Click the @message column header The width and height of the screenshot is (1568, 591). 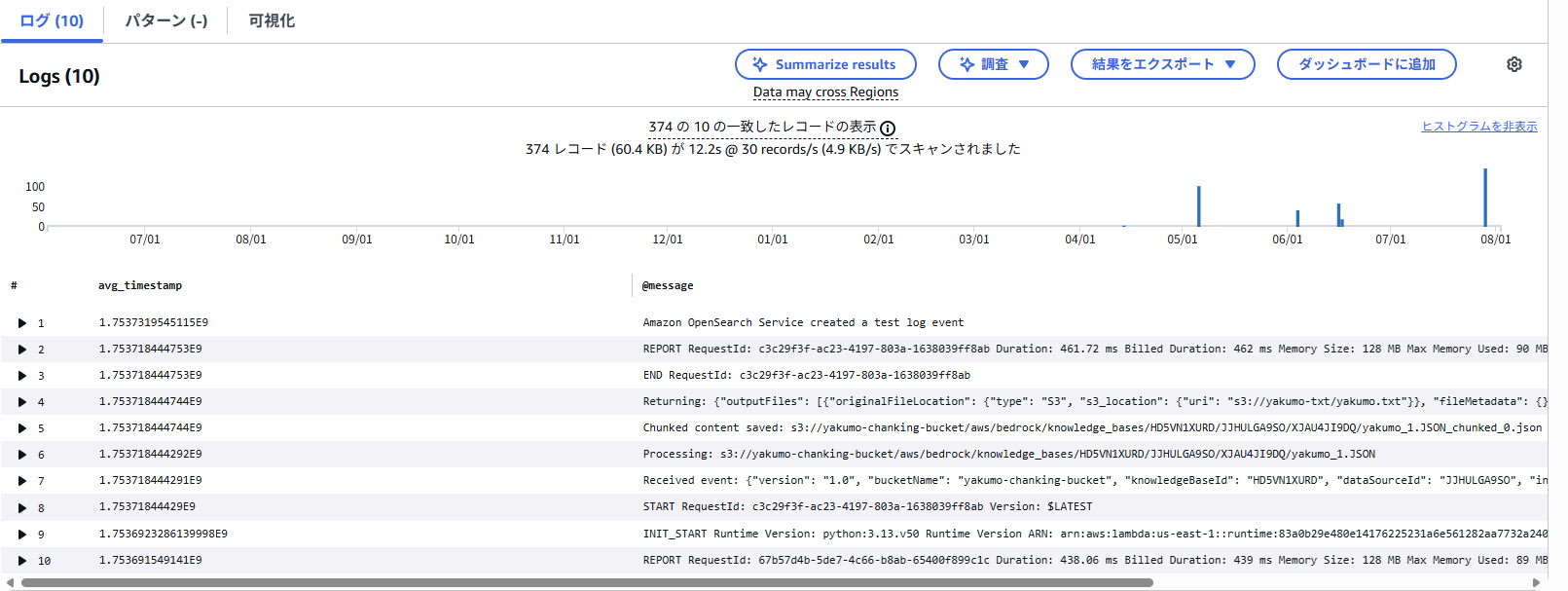tap(668, 285)
